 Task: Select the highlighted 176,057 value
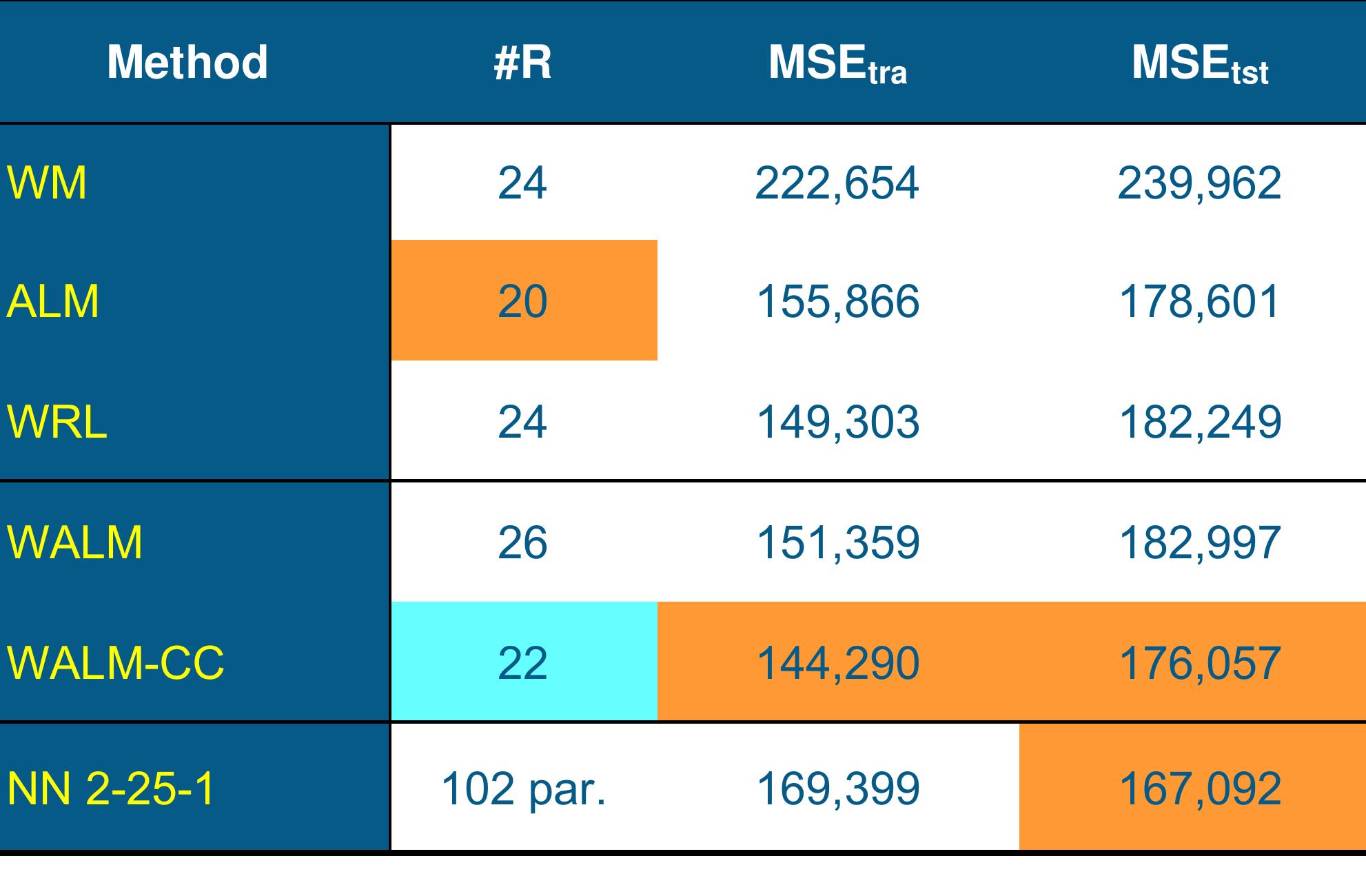click(x=1199, y=663)
